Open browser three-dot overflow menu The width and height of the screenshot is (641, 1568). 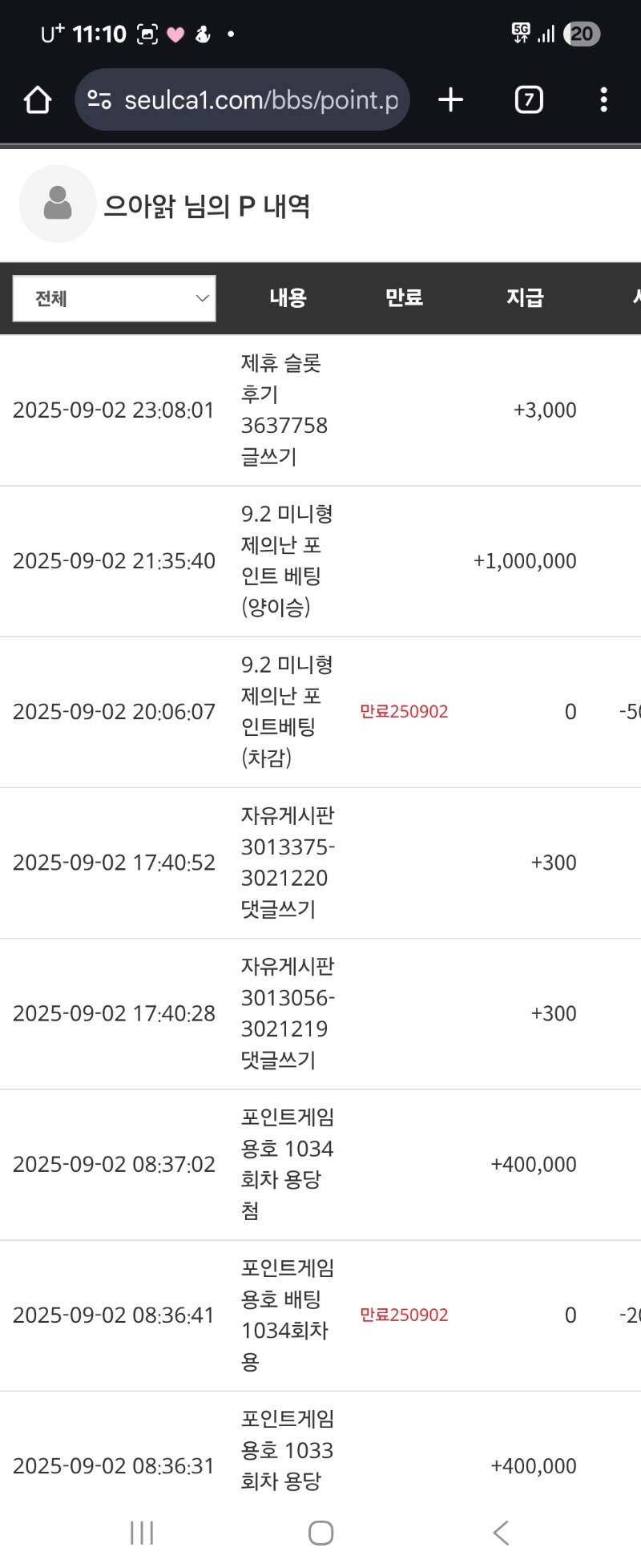coord(604,100)
